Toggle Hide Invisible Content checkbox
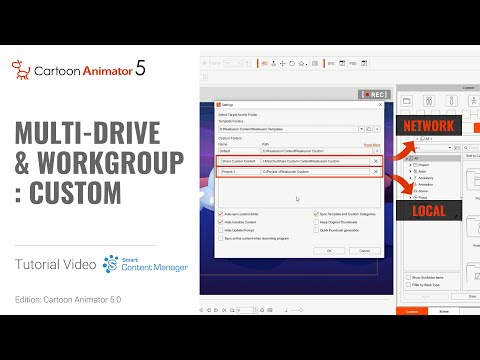The height and width of the screenshot is (360, 480). tap(220, 222)
